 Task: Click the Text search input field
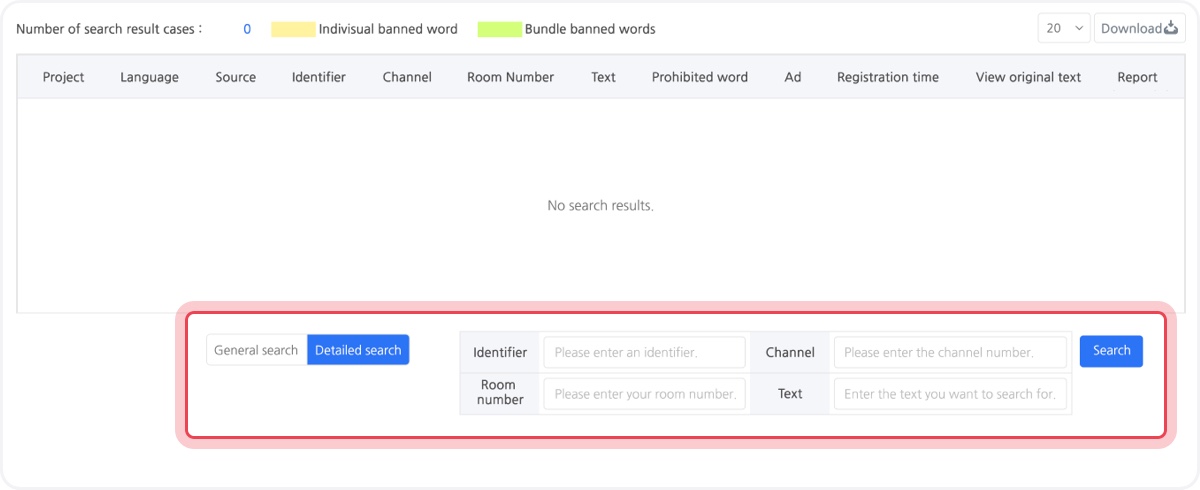950,394
